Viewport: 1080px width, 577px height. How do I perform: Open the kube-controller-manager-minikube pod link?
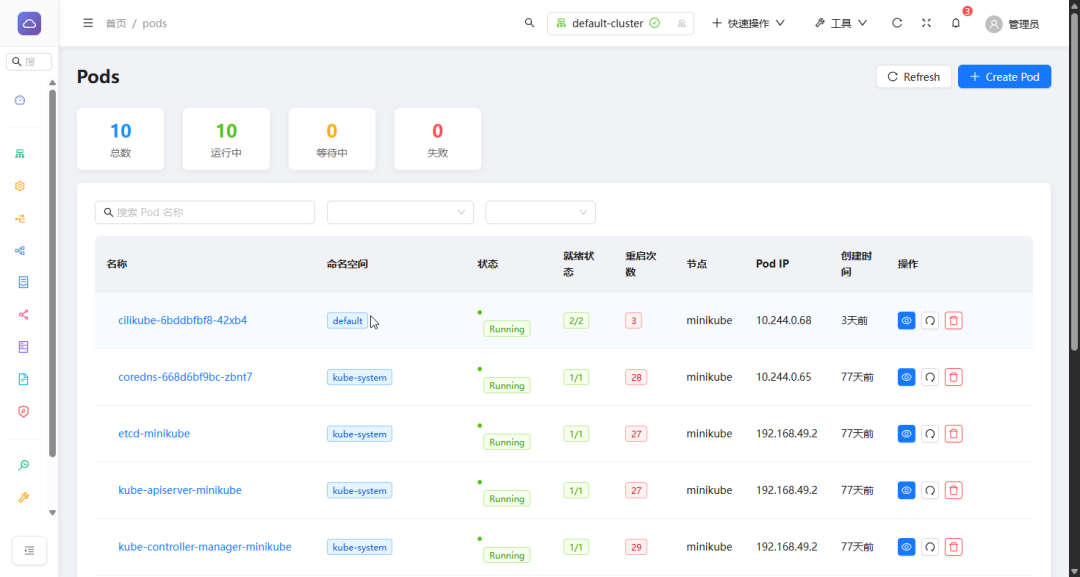[205, 547]
